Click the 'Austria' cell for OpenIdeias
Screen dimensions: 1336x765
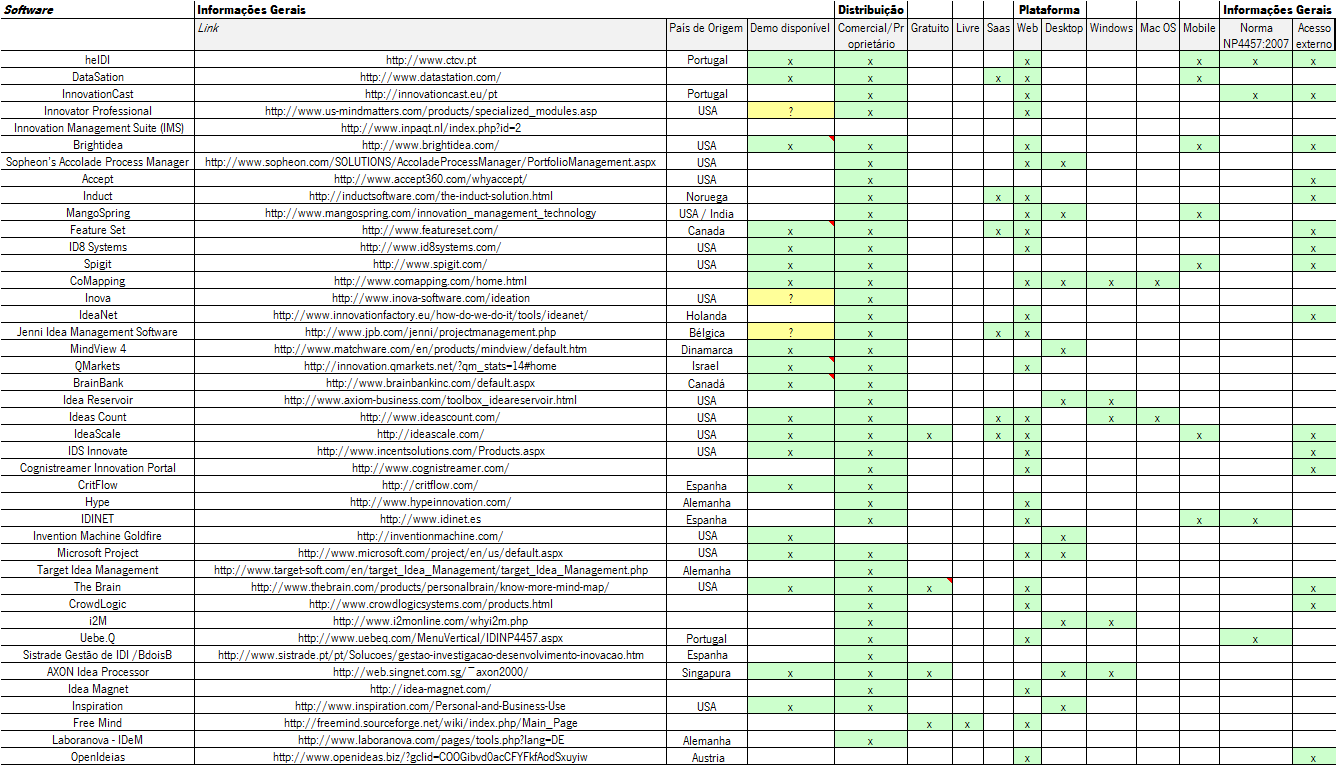coord(707,757)
